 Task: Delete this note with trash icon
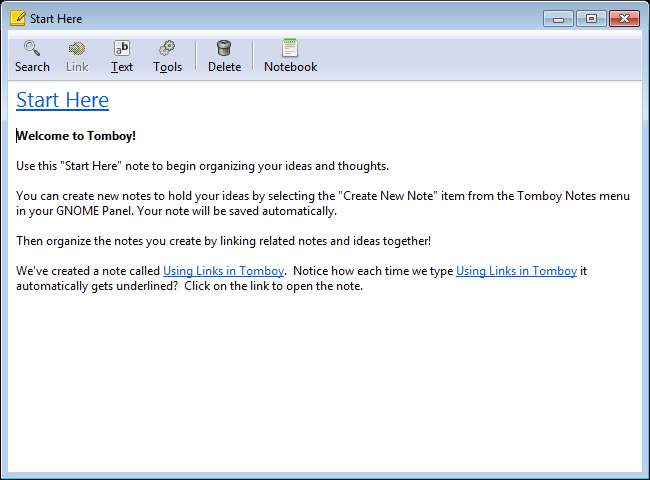tap(224, 57)
